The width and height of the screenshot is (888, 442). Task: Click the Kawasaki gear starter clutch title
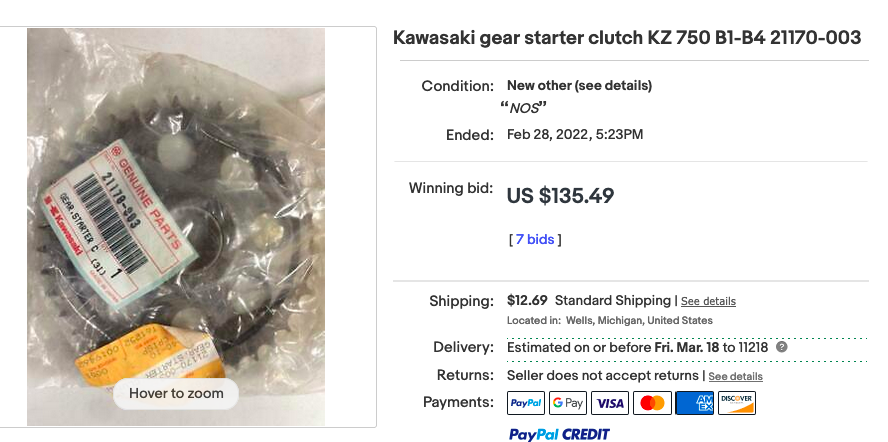(627, 38)
